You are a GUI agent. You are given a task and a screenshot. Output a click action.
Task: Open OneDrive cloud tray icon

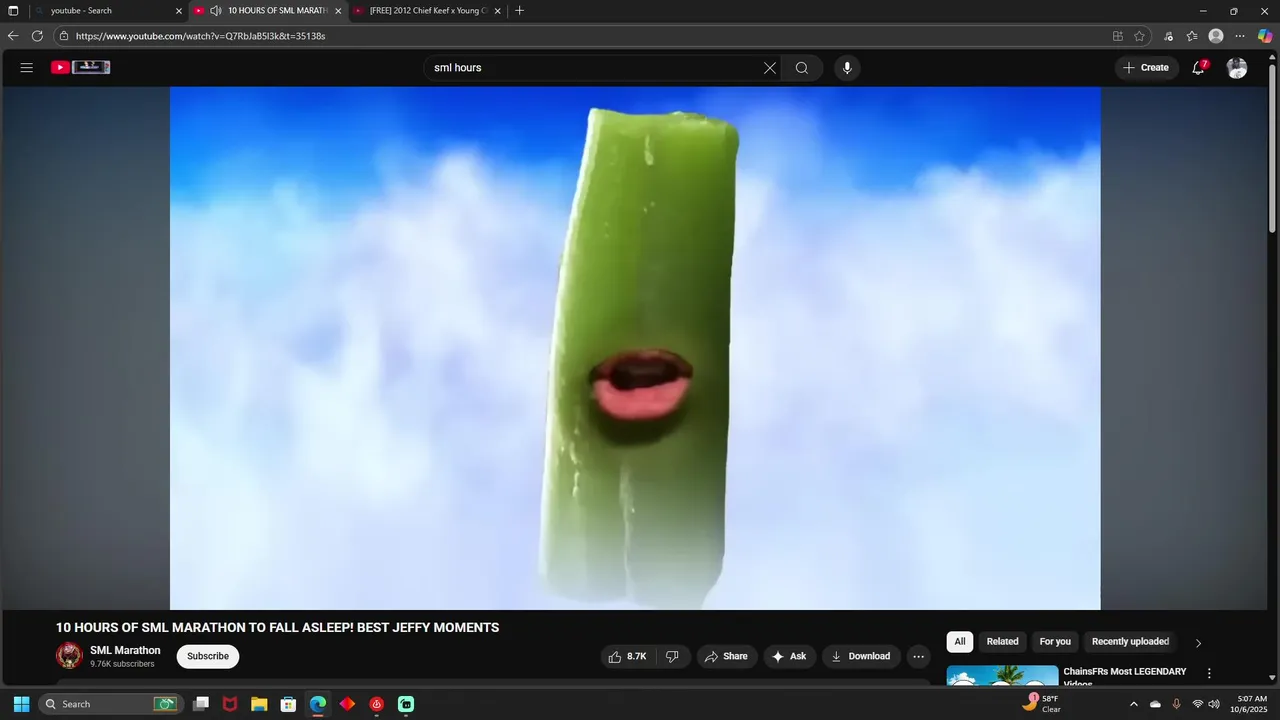point(1155,704)
